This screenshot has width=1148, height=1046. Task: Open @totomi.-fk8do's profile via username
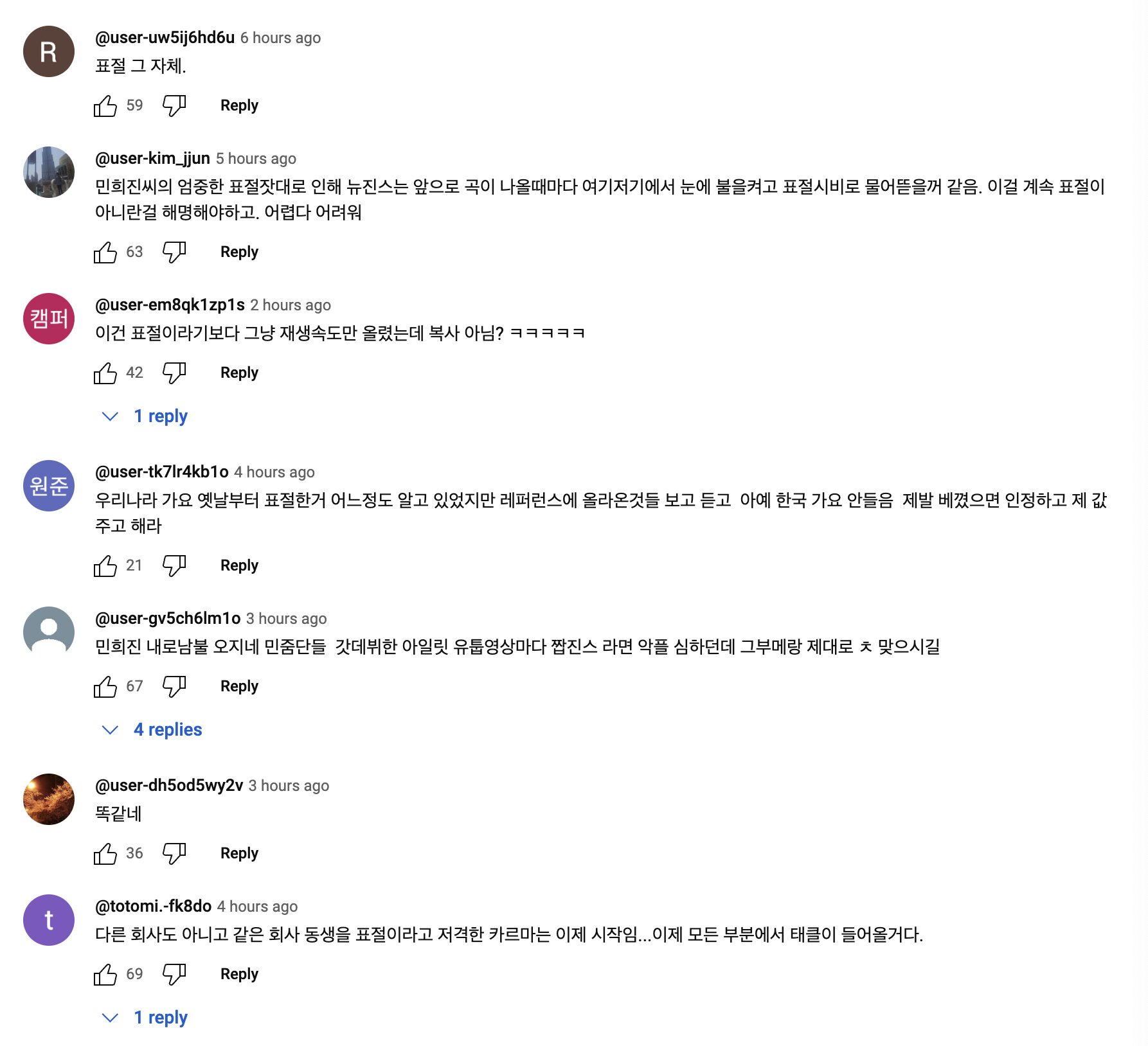coord(153,906)
